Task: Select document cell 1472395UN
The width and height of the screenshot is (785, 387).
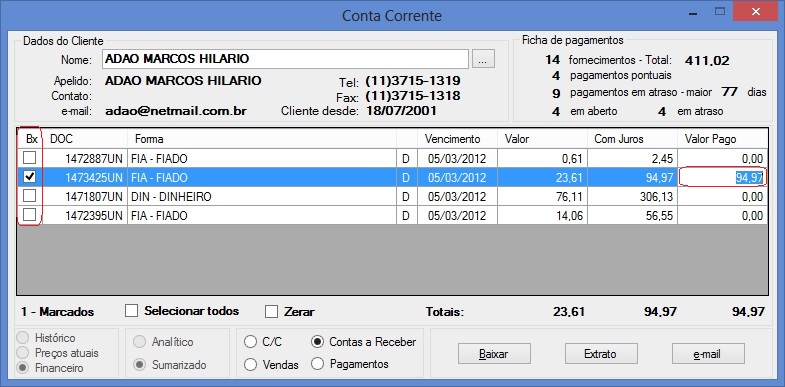Action: coord(86,216)
